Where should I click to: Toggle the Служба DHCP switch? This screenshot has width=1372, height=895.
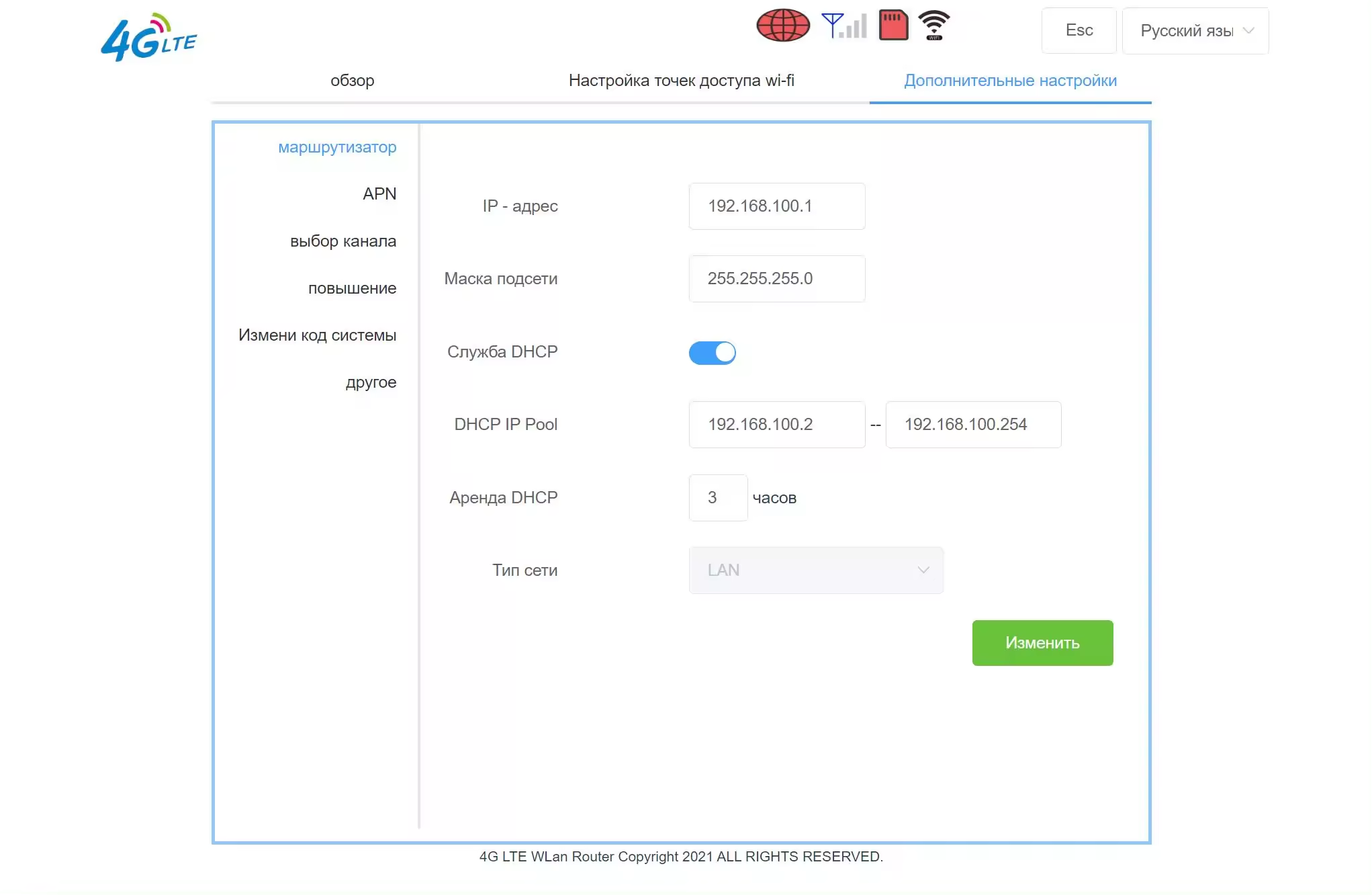tap(713, 353)
